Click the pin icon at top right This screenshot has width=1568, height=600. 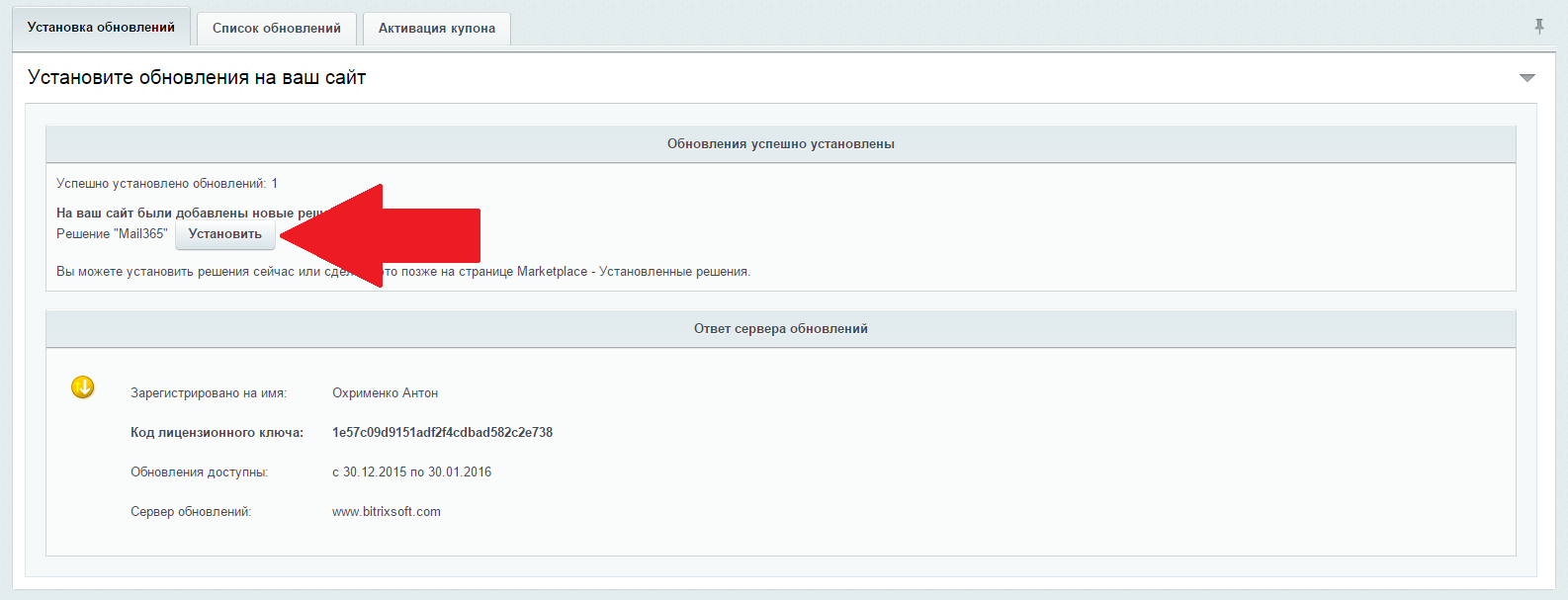pyautogui.click(x=1539, y=27)
